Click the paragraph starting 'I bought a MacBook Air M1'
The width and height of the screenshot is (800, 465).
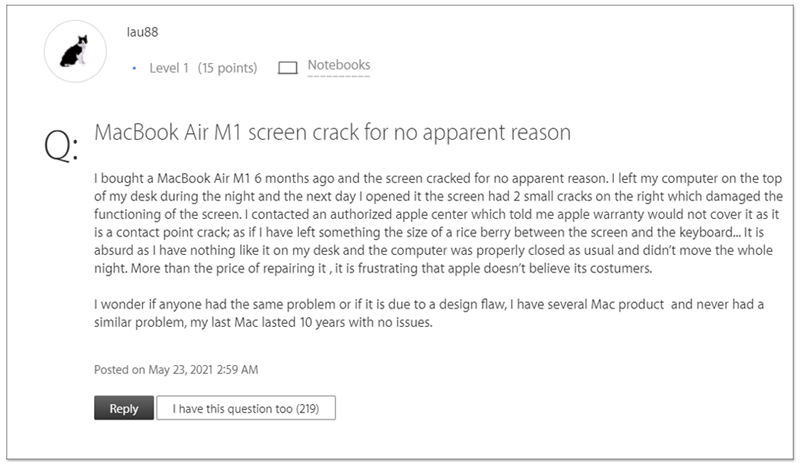click(x=438, y=223)
